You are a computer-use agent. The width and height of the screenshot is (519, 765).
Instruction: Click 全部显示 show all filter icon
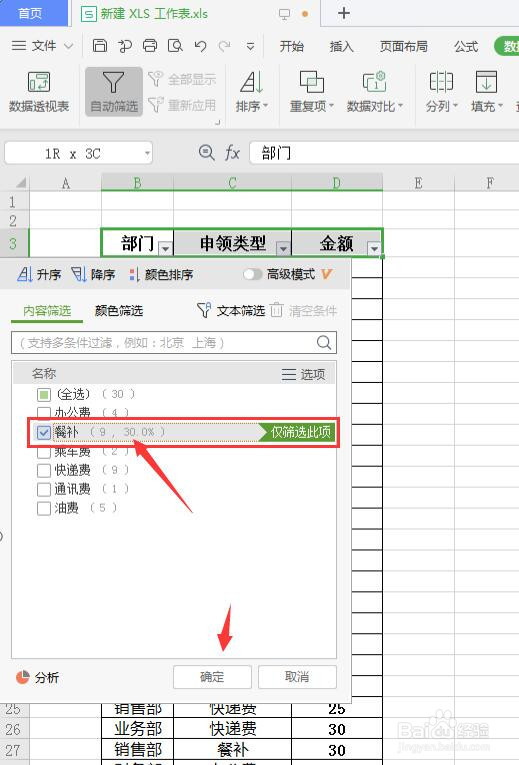coord(182,79)
